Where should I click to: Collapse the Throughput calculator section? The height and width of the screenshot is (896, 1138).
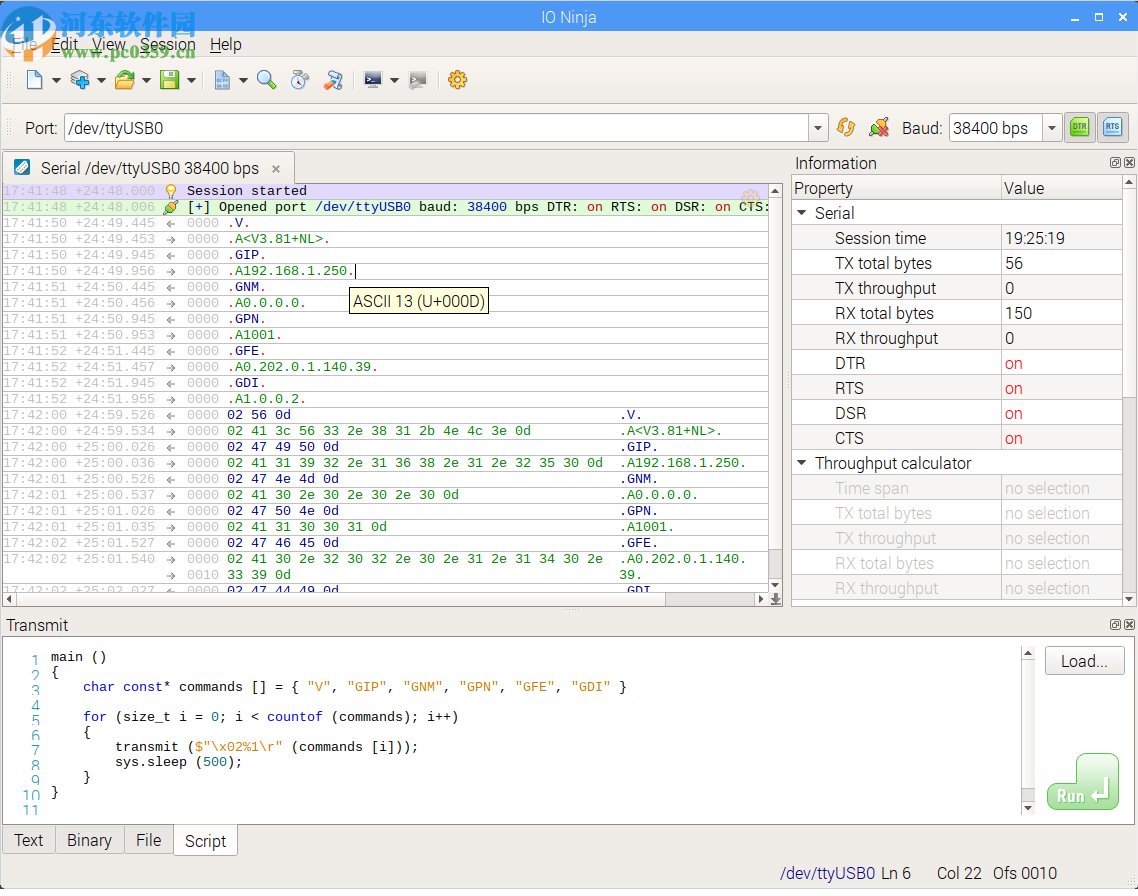(802, 463)
